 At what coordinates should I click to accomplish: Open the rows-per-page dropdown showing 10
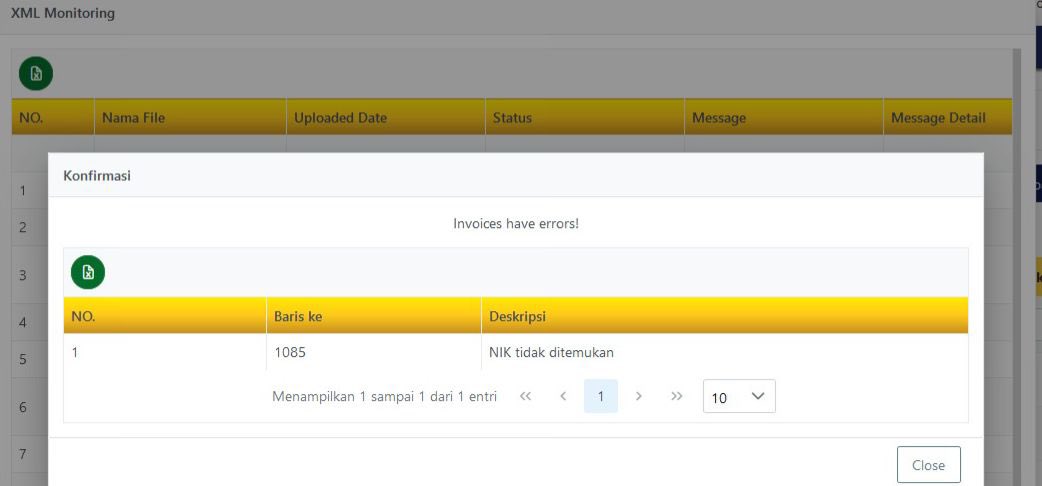(x=739, y=396)
